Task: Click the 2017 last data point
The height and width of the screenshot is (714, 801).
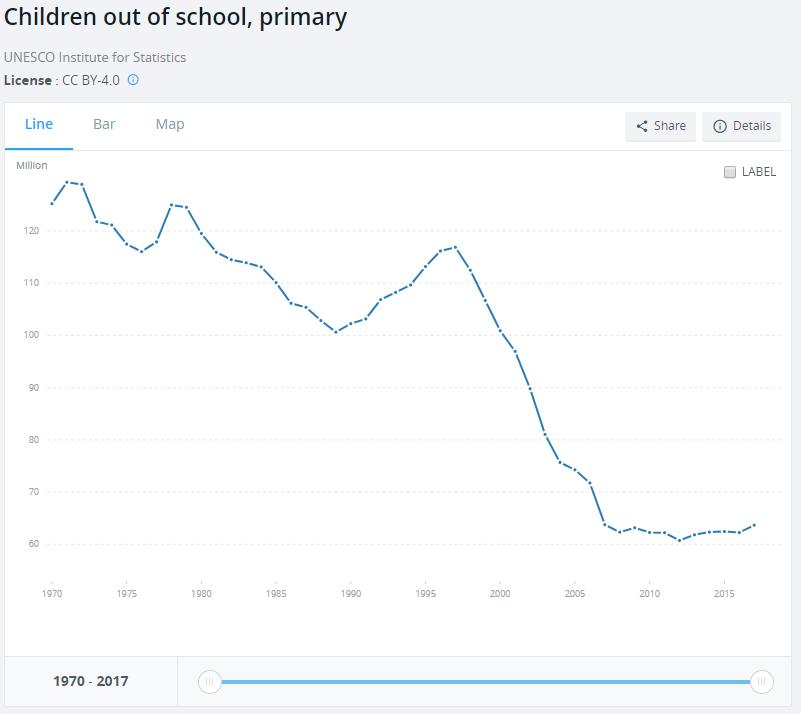Action: click(x=754, y=525)
